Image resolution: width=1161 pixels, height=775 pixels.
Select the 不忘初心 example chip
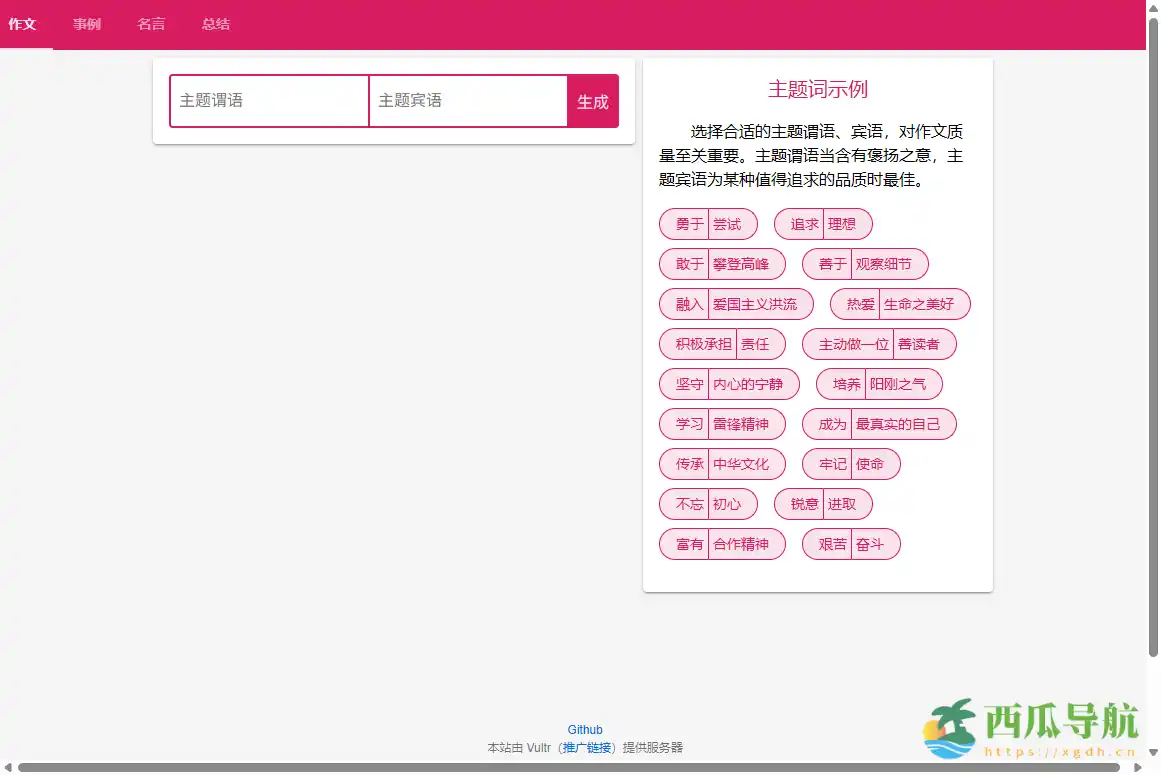[707, 503]
